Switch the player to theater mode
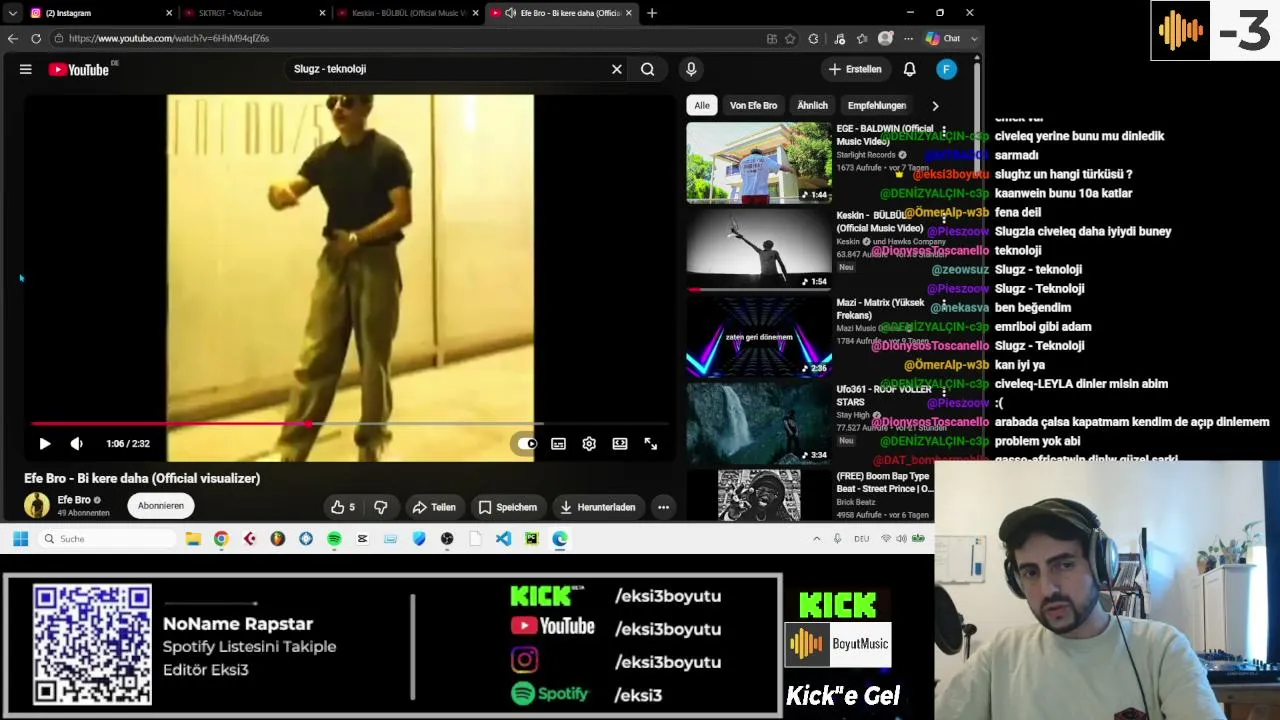 [620, 444]
